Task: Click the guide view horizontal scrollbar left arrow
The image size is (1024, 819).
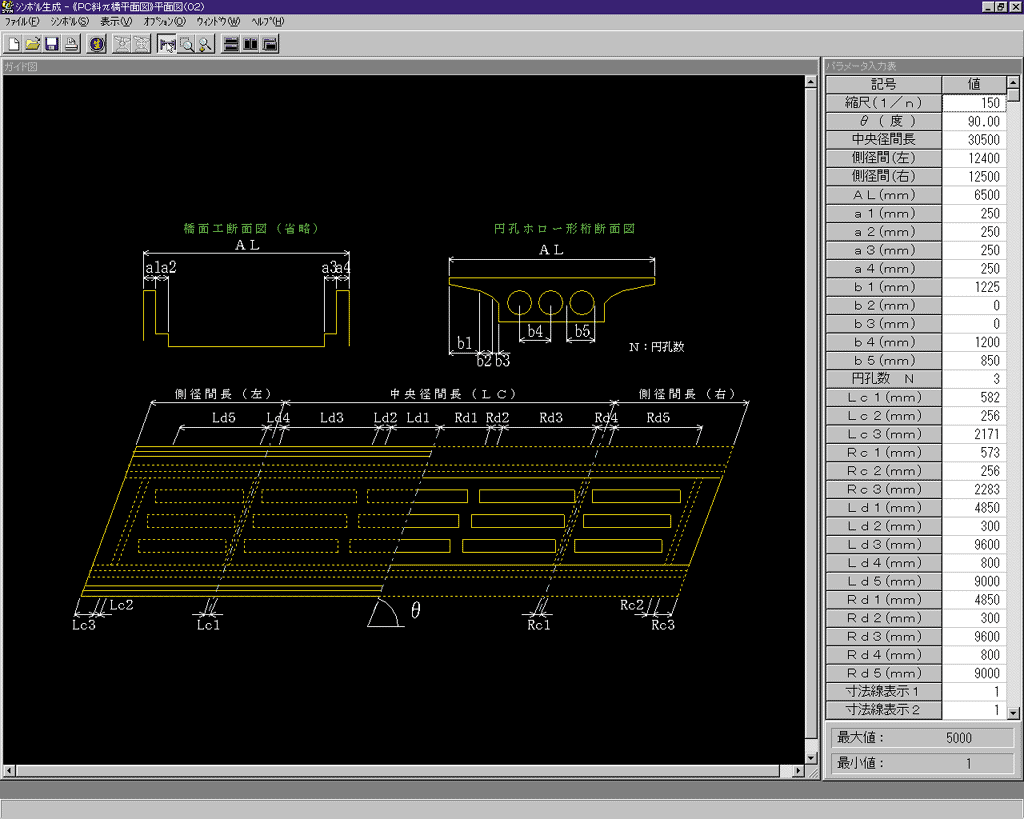Action: (9, 771)
